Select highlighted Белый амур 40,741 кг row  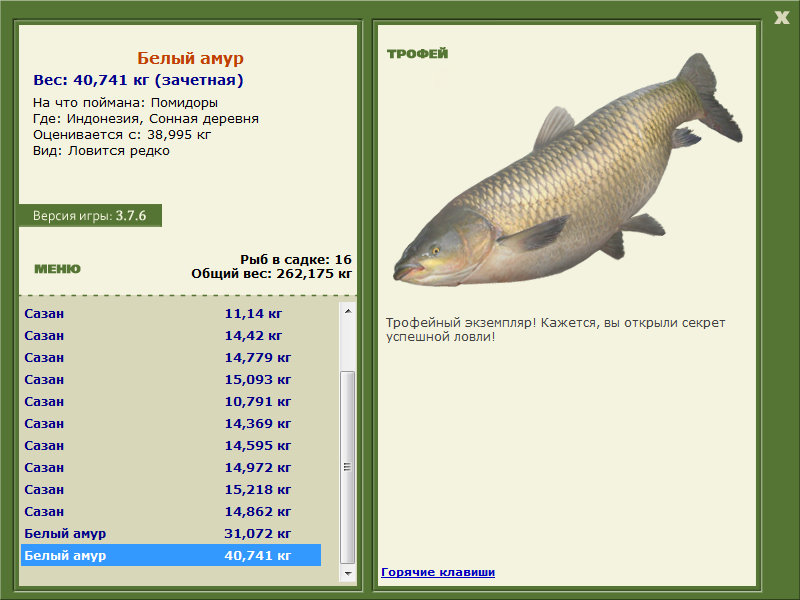pyautogui.click(x=171, y=555)
